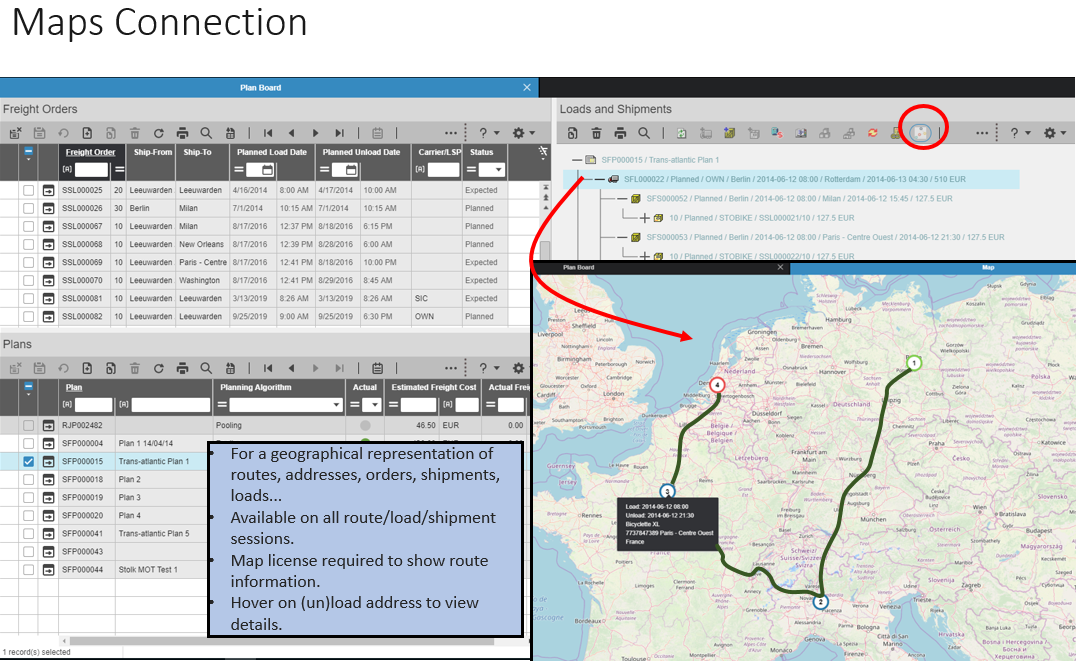Click Duplicate record icon in Plans toolbar
Viewport: 1076px width, 661px height.
pyautogui.click(x=110, y=369)
